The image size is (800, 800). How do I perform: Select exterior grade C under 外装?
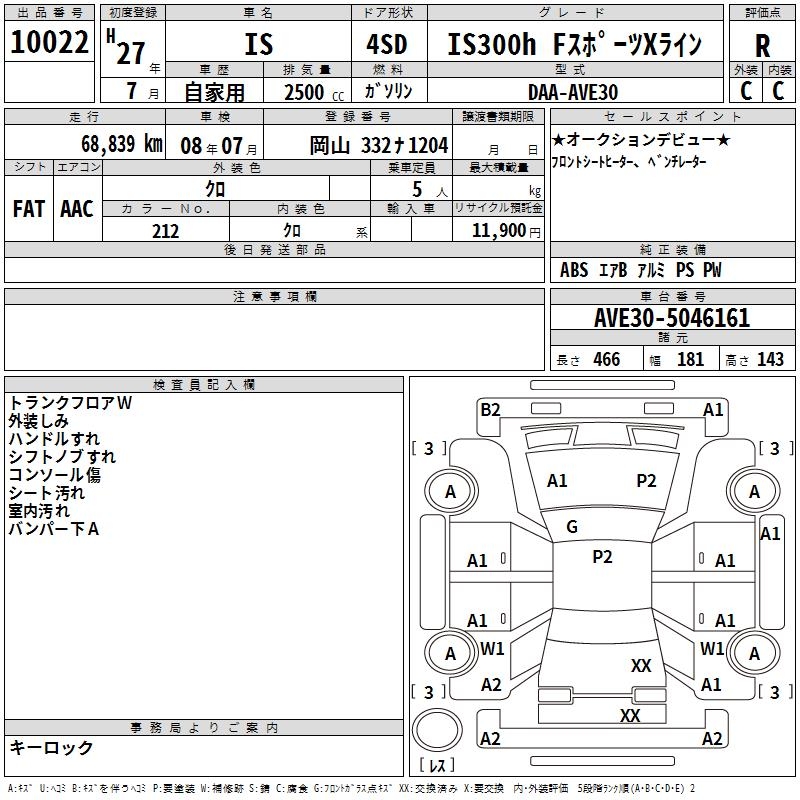746,91
